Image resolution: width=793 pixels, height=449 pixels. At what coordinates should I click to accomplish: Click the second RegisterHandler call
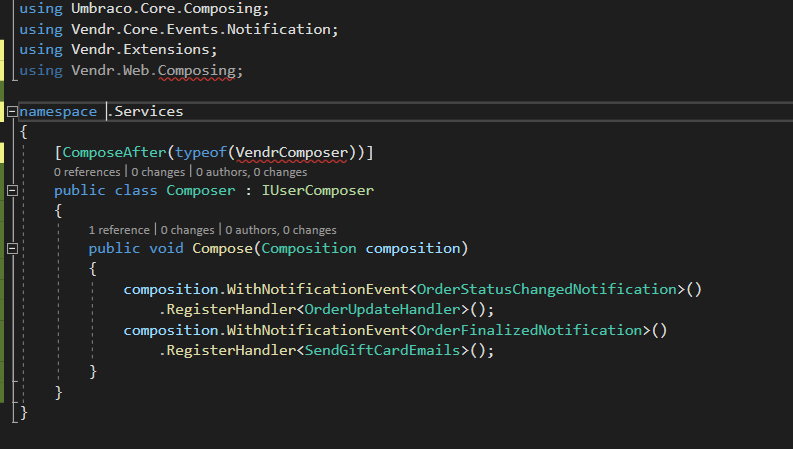tap(231, 350)
